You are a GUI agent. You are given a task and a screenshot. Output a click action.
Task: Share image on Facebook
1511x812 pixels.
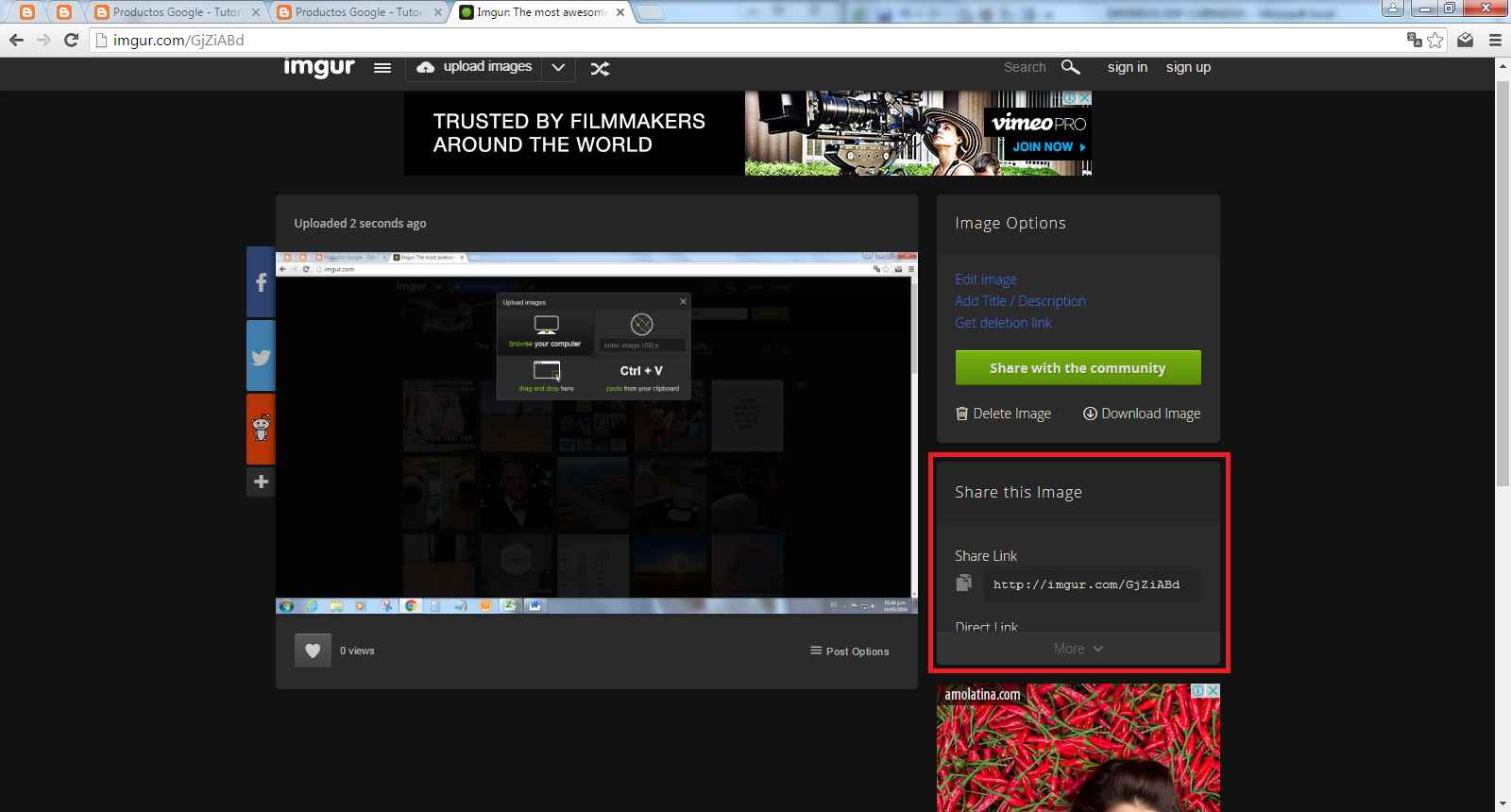[262, 281]
